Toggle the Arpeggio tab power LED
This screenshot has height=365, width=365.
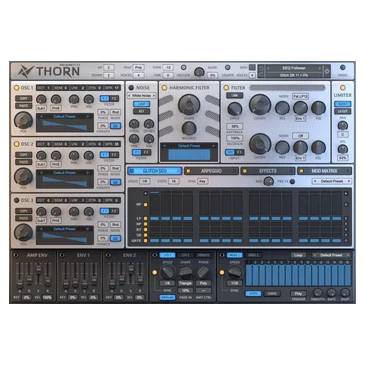pyautogui.click(x=188, y=171)
